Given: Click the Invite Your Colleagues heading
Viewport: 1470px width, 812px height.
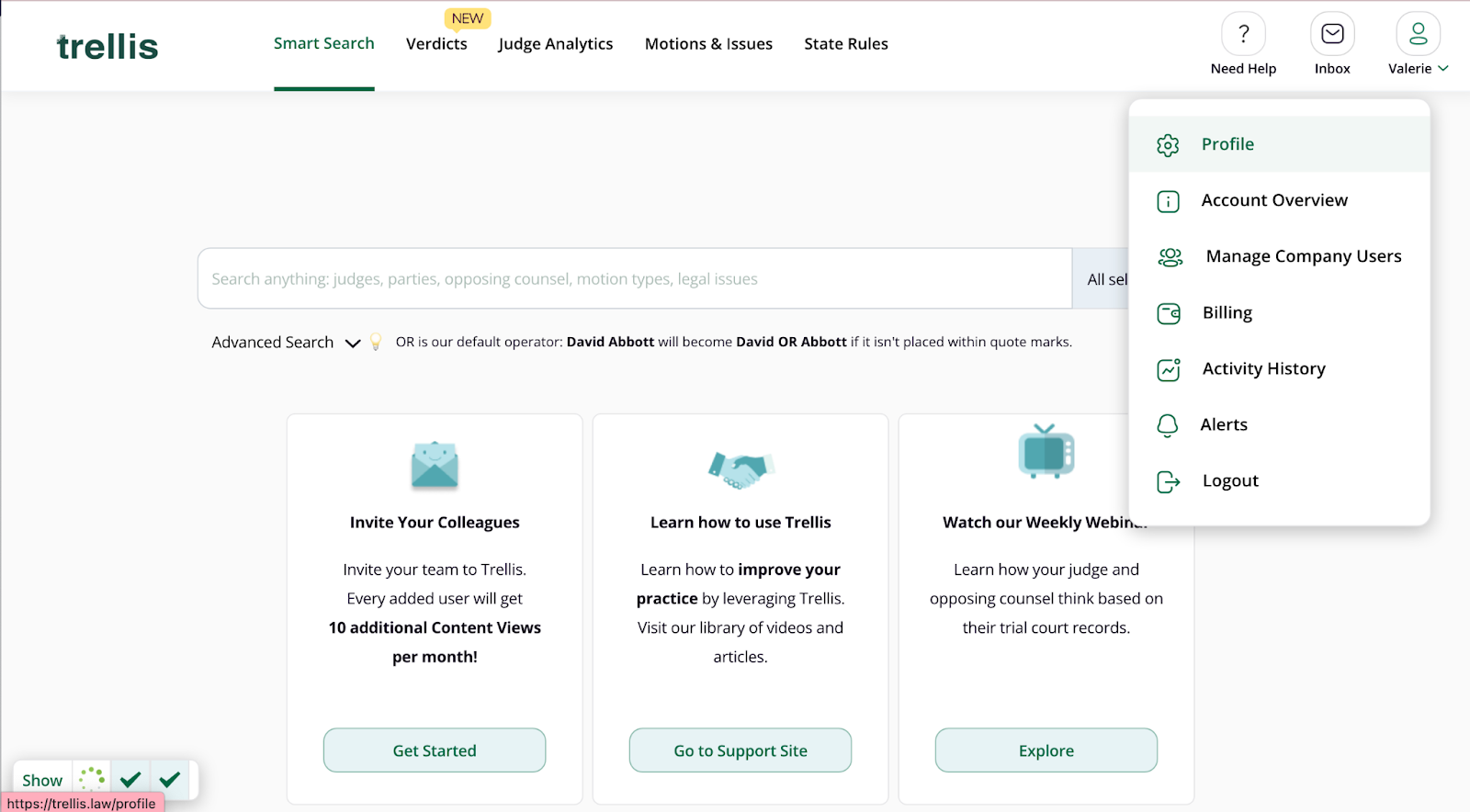Looking at the screenshot, I should click(435, 522).
